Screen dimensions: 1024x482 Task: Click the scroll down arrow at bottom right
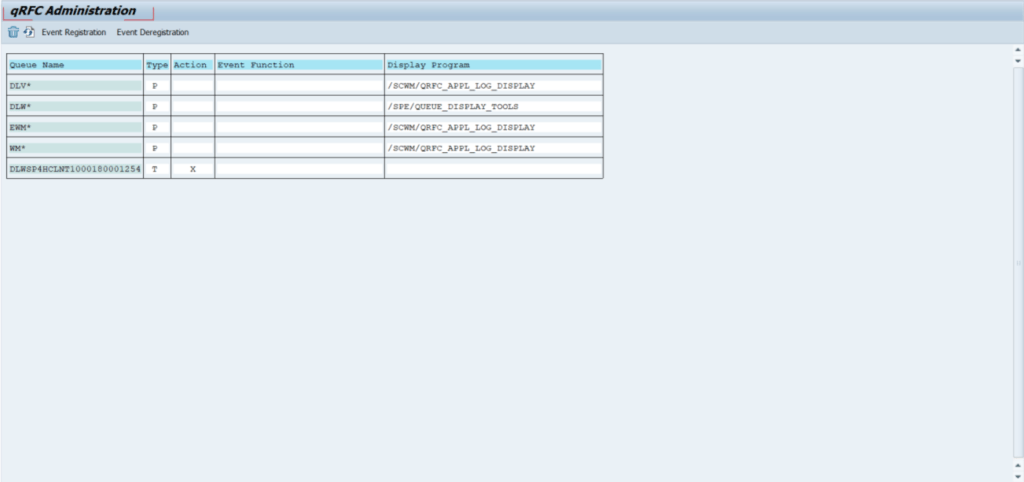click(x=1018, y=475)
